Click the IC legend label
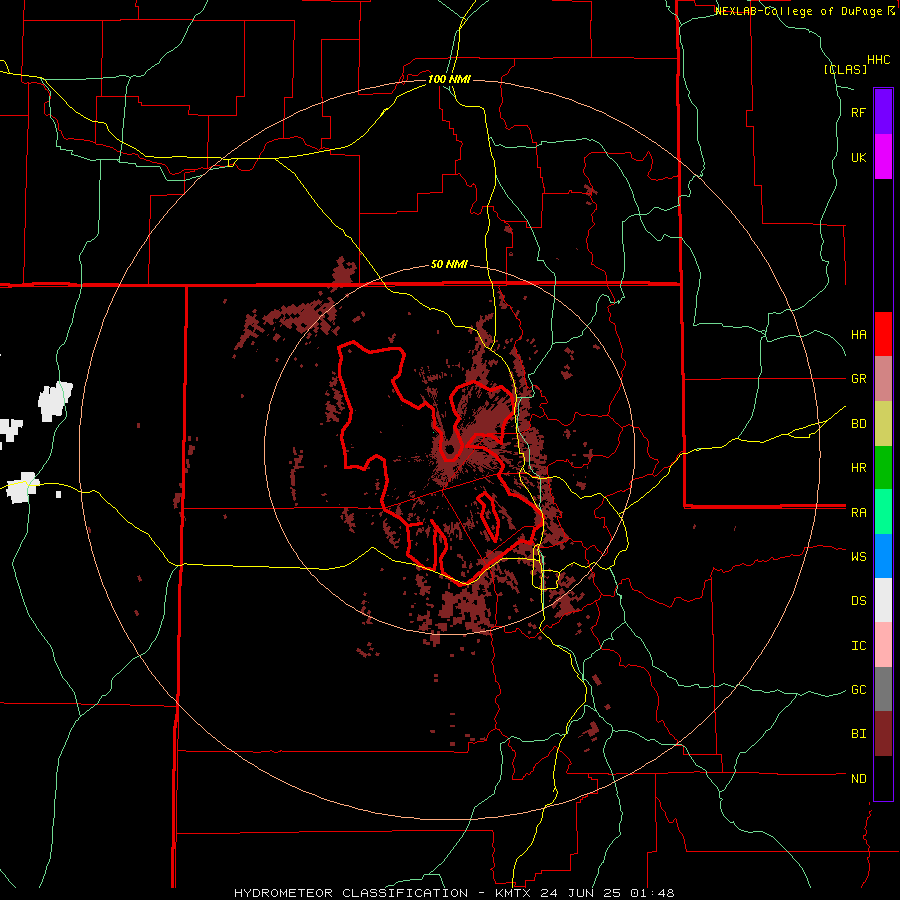The image size is (900, 900). tap(858, 646)
